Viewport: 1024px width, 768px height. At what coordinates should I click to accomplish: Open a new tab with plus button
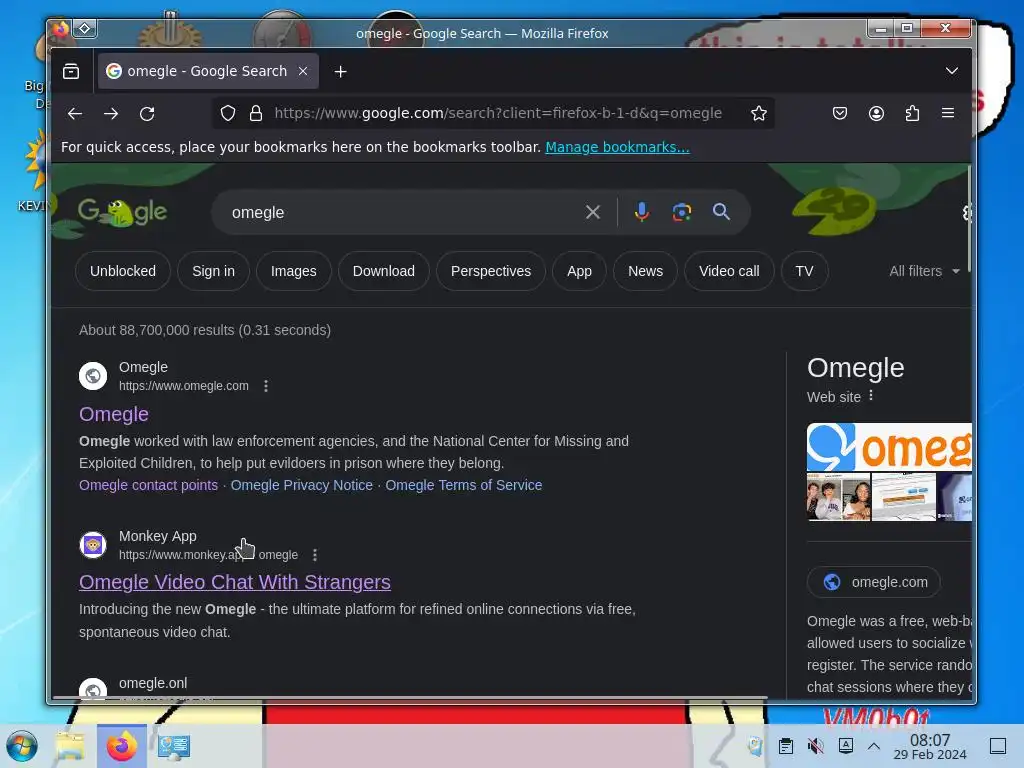pos(340,71)
